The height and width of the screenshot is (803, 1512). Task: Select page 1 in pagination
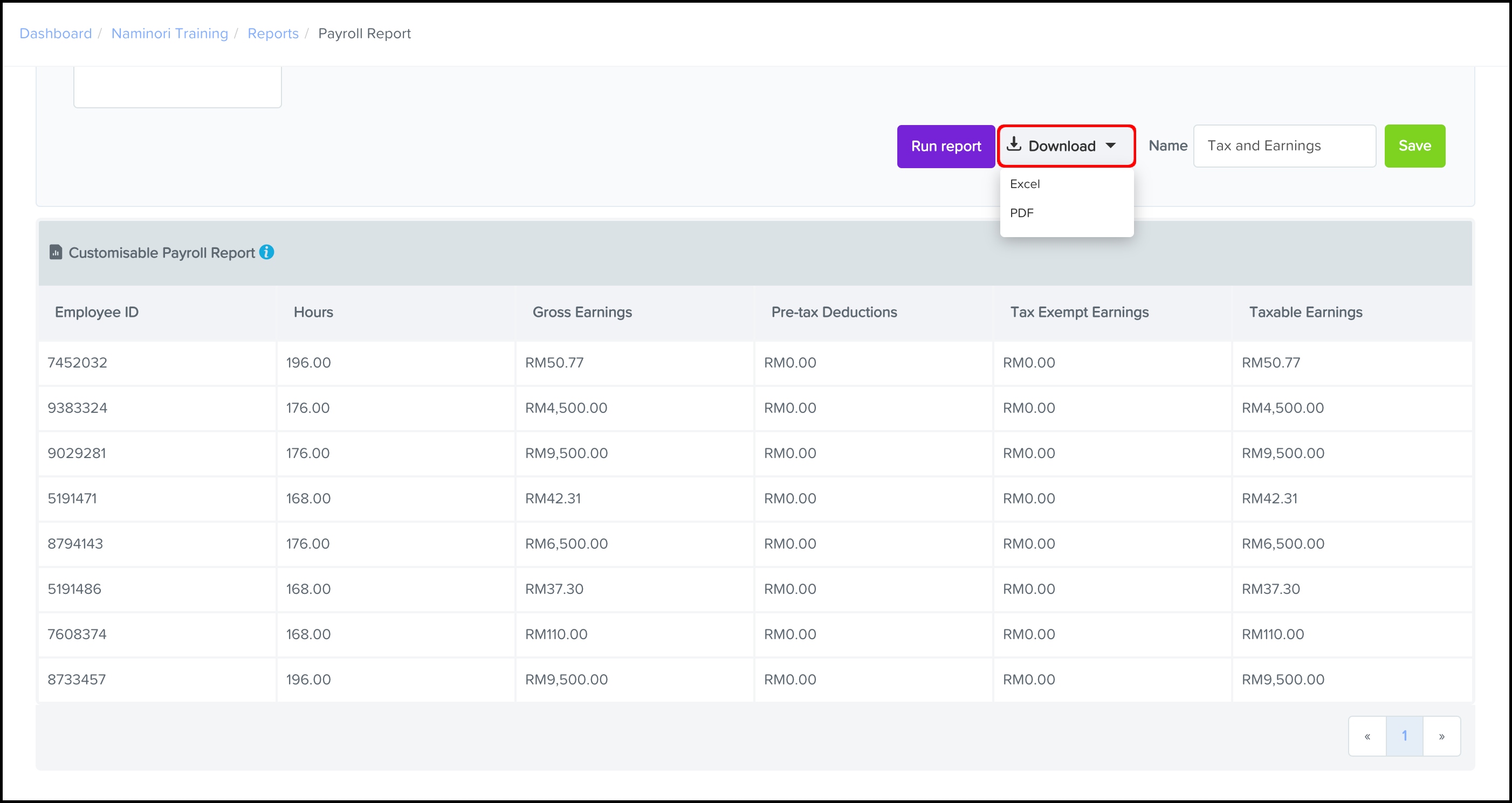pos(1404,736)
